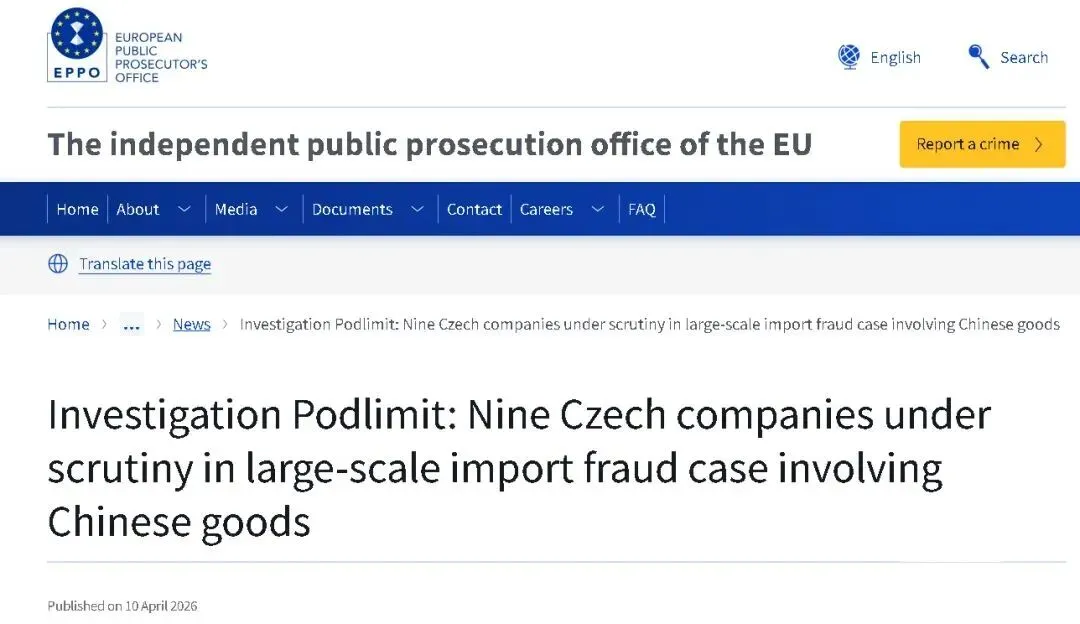Go to the FAQ navigation item
Viewport: 1080px width, 624px height.
point(642,209)
